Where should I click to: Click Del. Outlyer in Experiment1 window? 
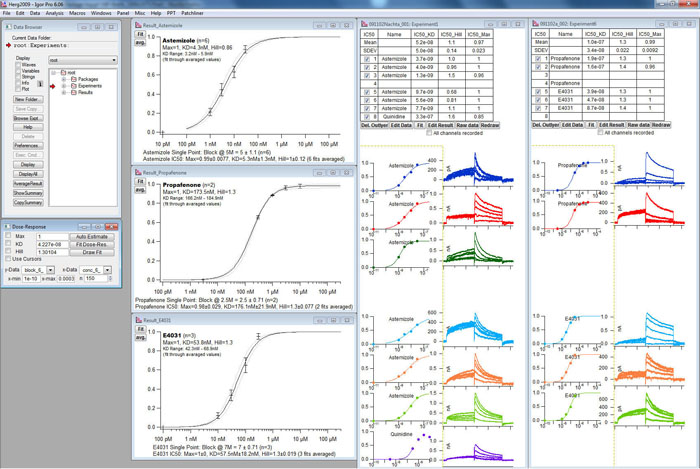click(x=374, y=125)
